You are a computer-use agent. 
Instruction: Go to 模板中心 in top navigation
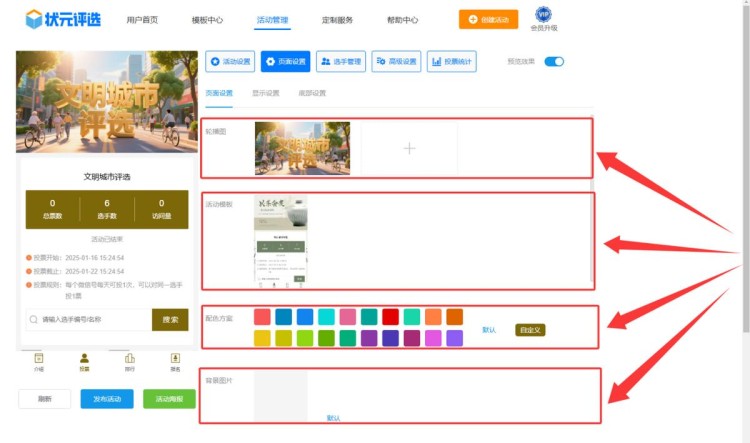[207, 20]
